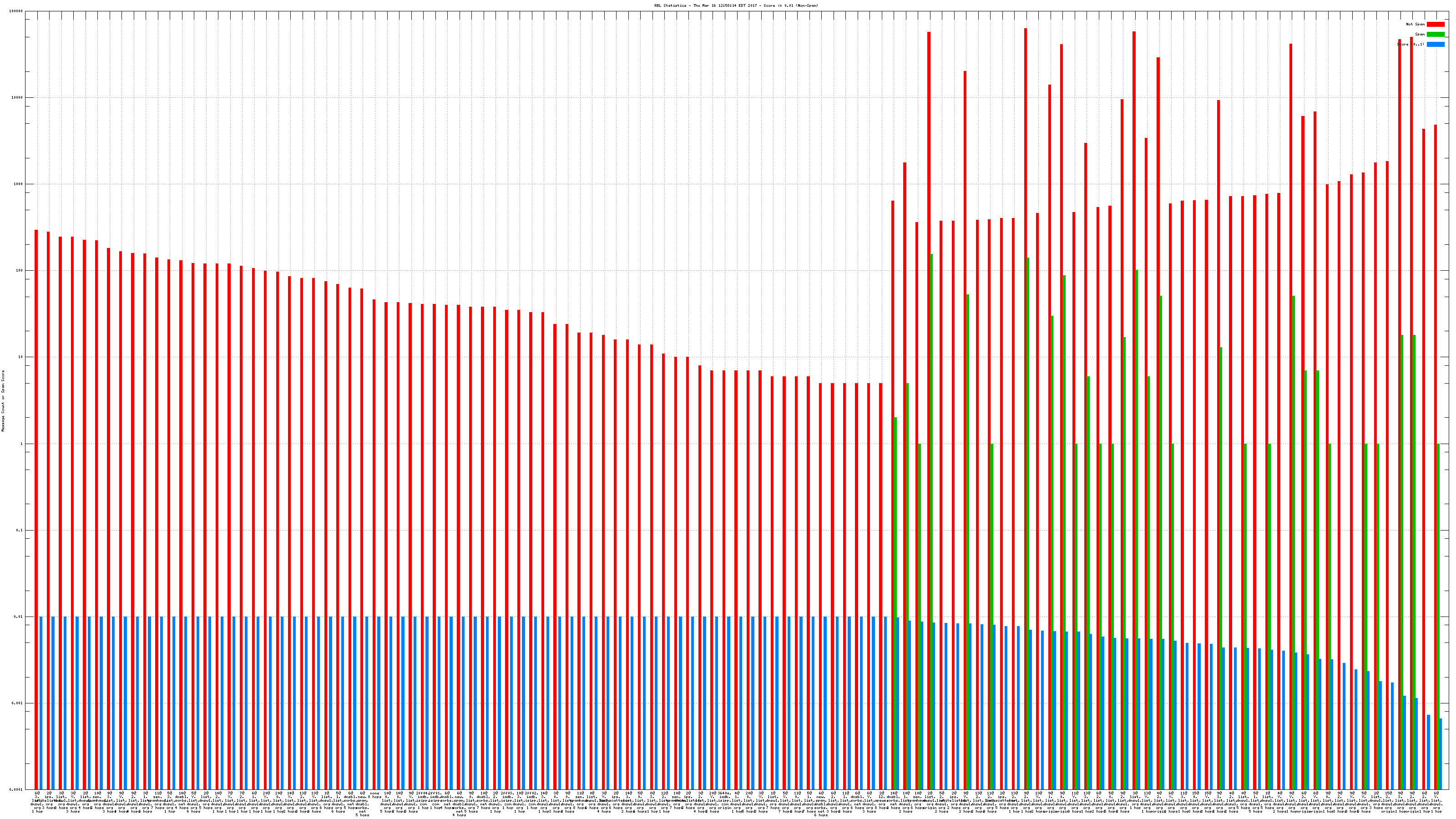Click the shortest blue bar at far right
This screenshot has width=1456, height=819.
(x=1440, y=753)
